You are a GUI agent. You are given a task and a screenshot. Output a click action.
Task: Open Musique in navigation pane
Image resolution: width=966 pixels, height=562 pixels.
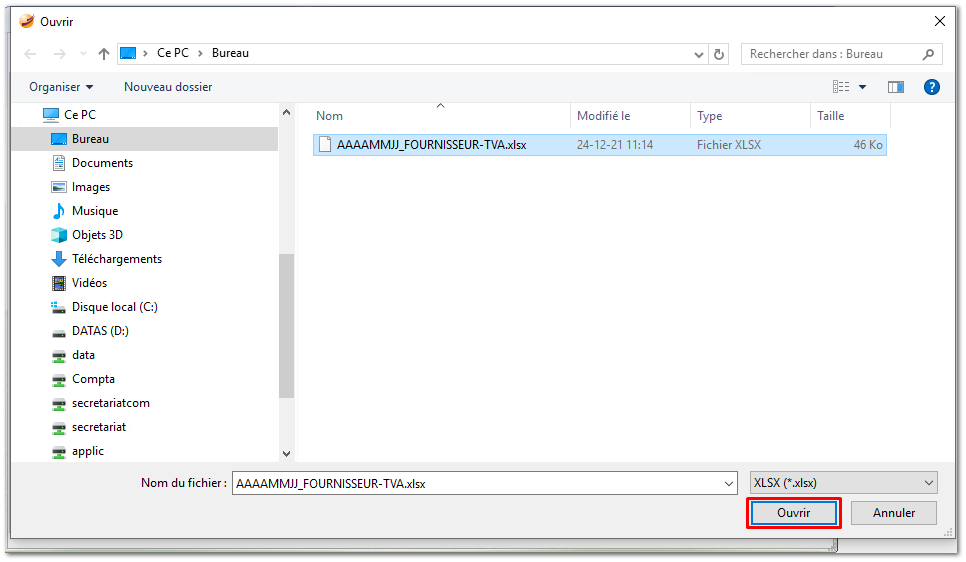tap(95, 211)
